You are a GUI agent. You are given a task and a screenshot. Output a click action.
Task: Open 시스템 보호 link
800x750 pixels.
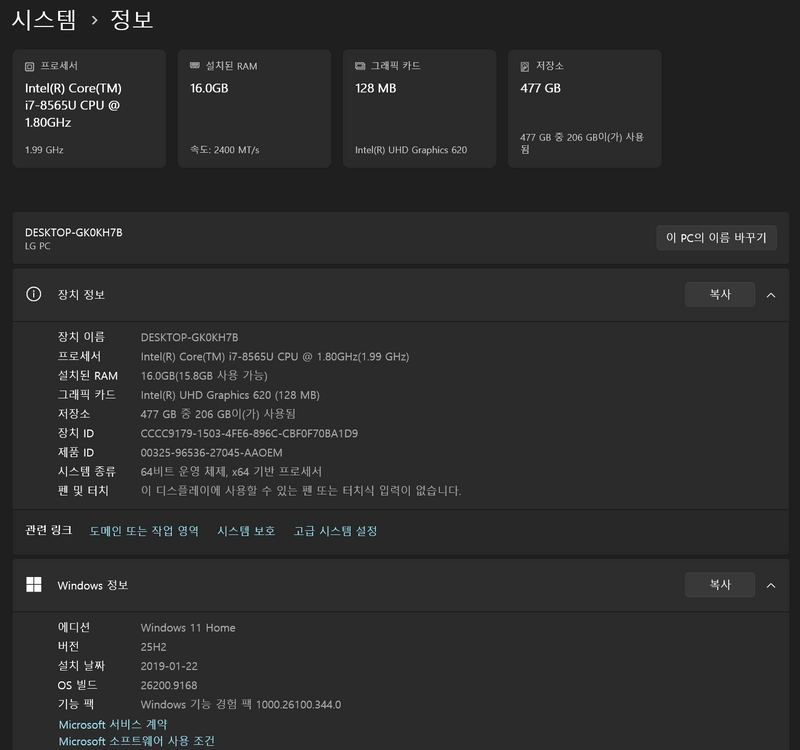tap(246, 531)
